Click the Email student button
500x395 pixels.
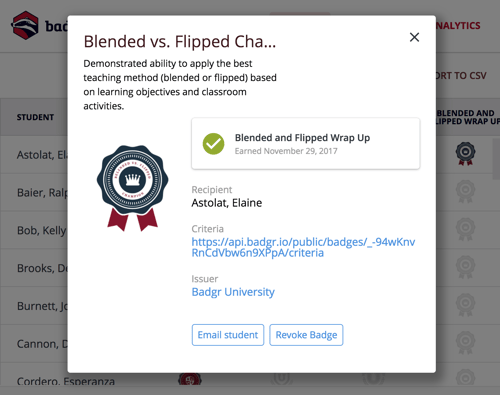pos(228,335)
